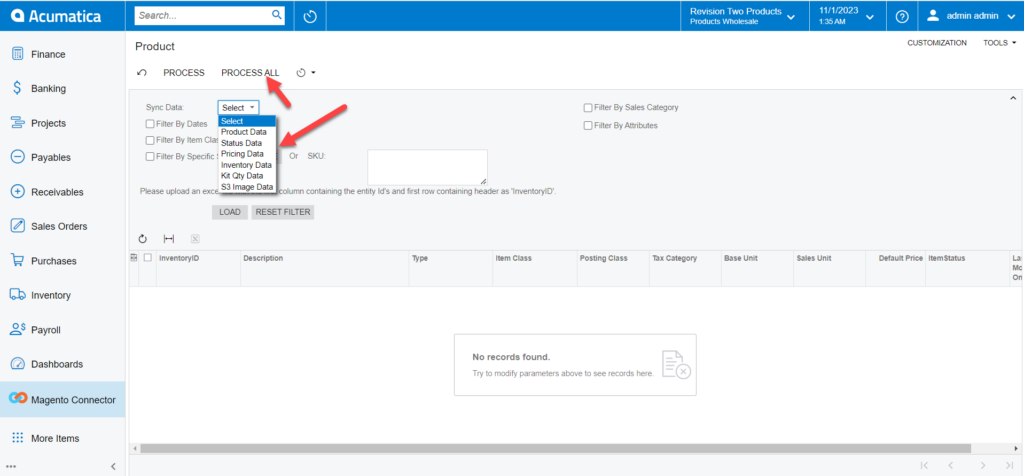Open the CUSTOMIZATION menu
Image resolution: width=1024 pixels, height=476 pixels.
pos(936,42)
